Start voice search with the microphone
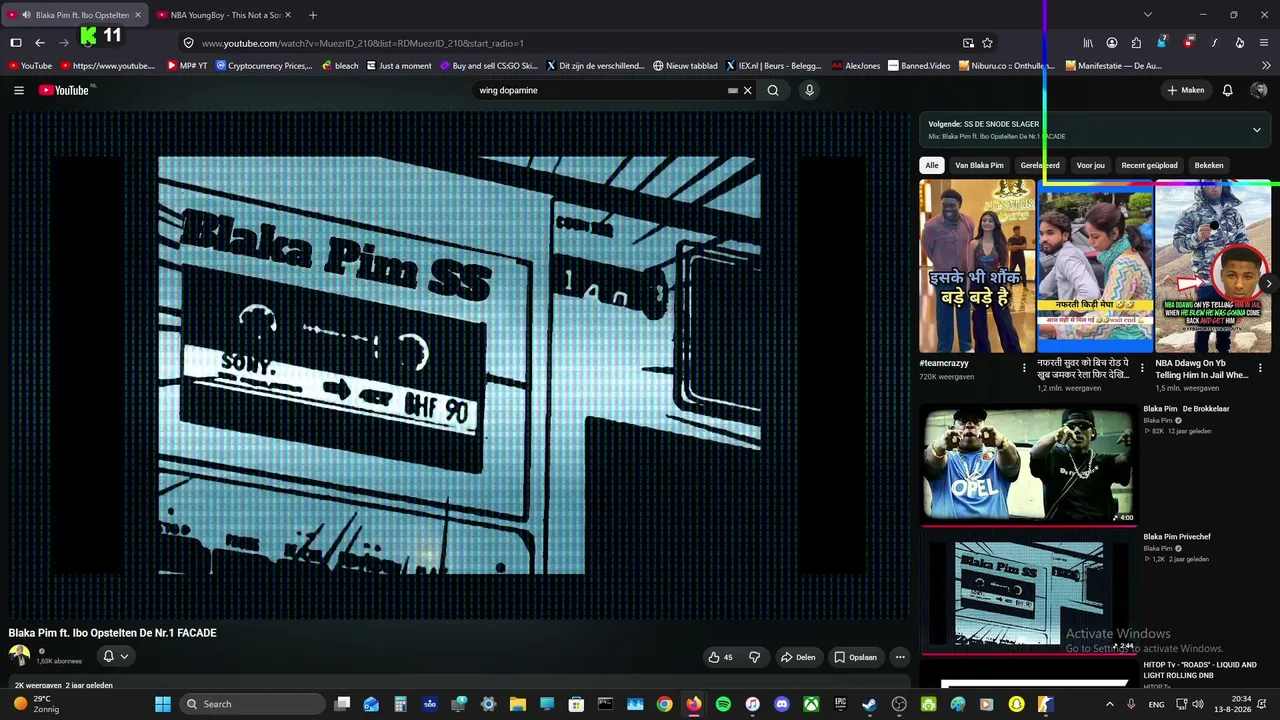This screenshot has height=720, width=1280. coord(810,90)
